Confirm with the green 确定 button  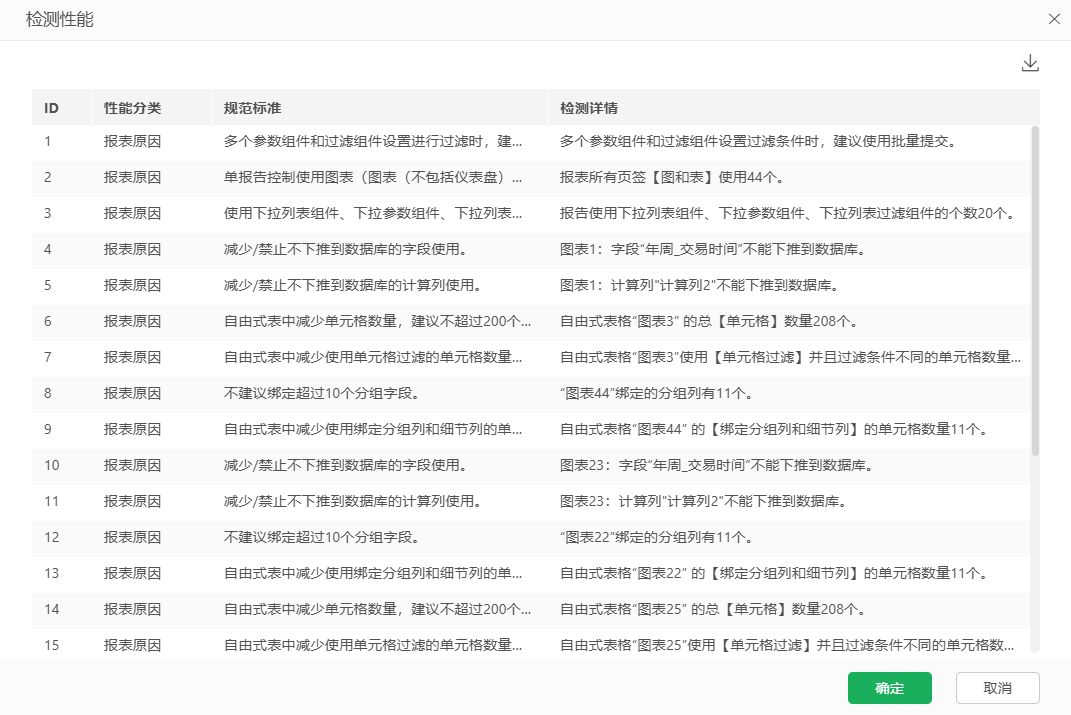tap(889, 688)
